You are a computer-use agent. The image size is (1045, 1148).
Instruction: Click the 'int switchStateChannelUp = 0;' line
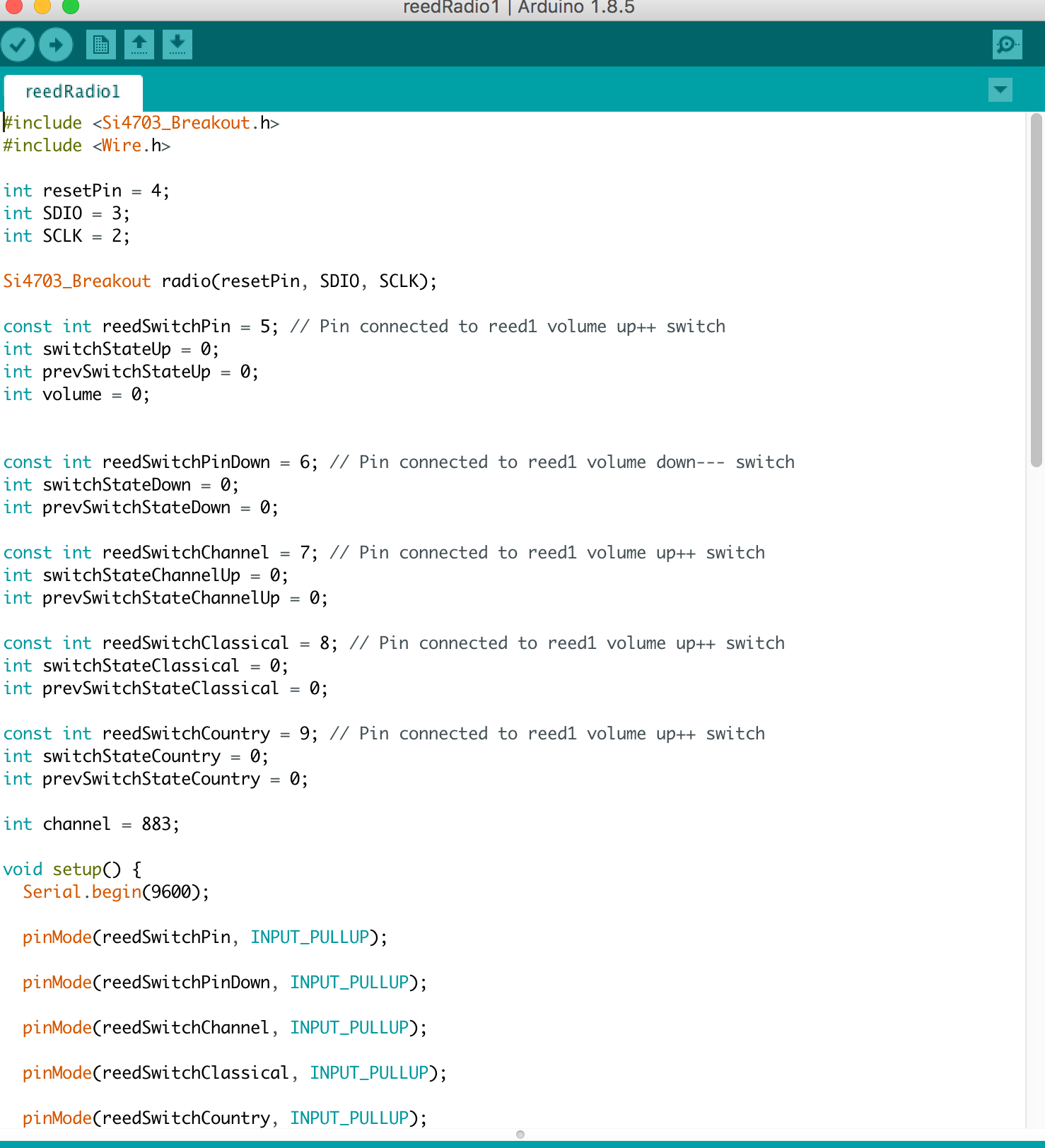tap(146, 575)
